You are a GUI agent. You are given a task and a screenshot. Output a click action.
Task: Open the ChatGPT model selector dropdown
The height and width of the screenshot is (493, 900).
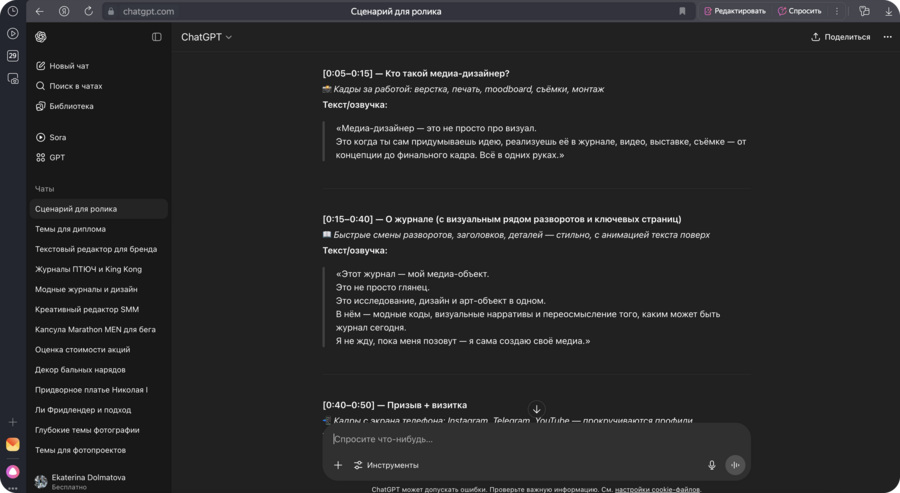pyautogui.click(x=206, y=37)
